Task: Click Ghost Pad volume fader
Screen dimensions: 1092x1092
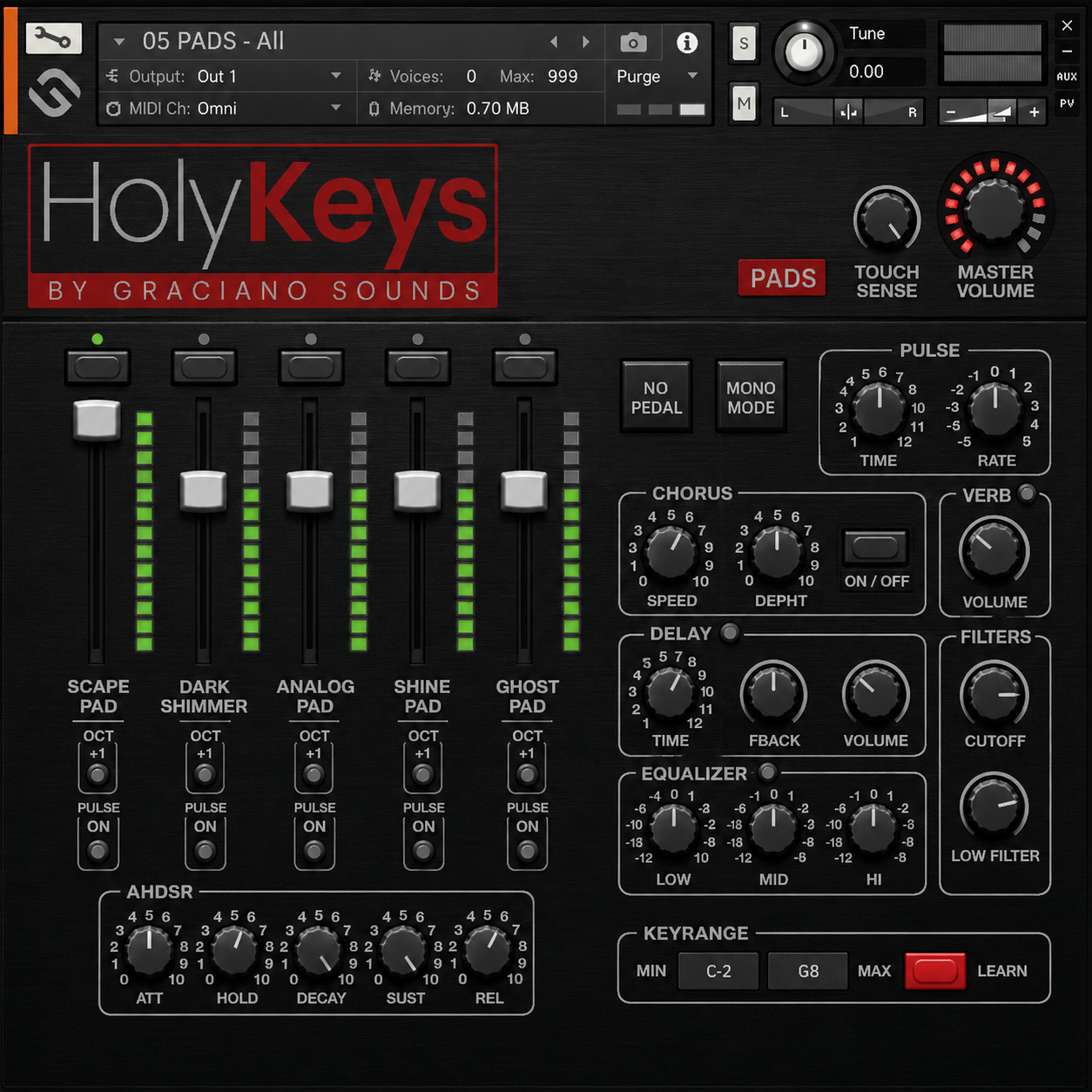Action: click(x=524, y=490)
